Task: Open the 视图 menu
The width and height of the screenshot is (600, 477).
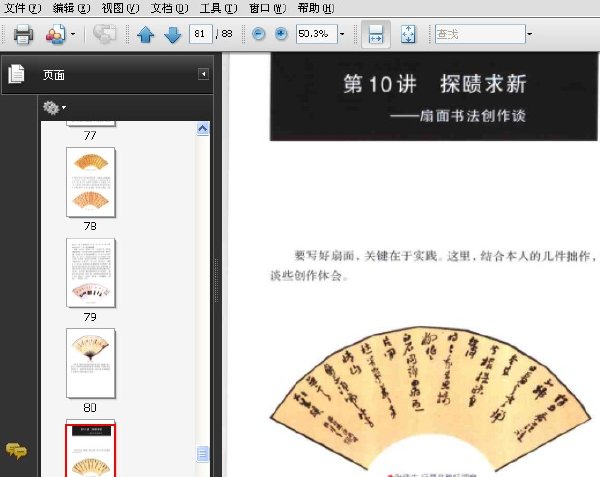Action: [120, 8]
